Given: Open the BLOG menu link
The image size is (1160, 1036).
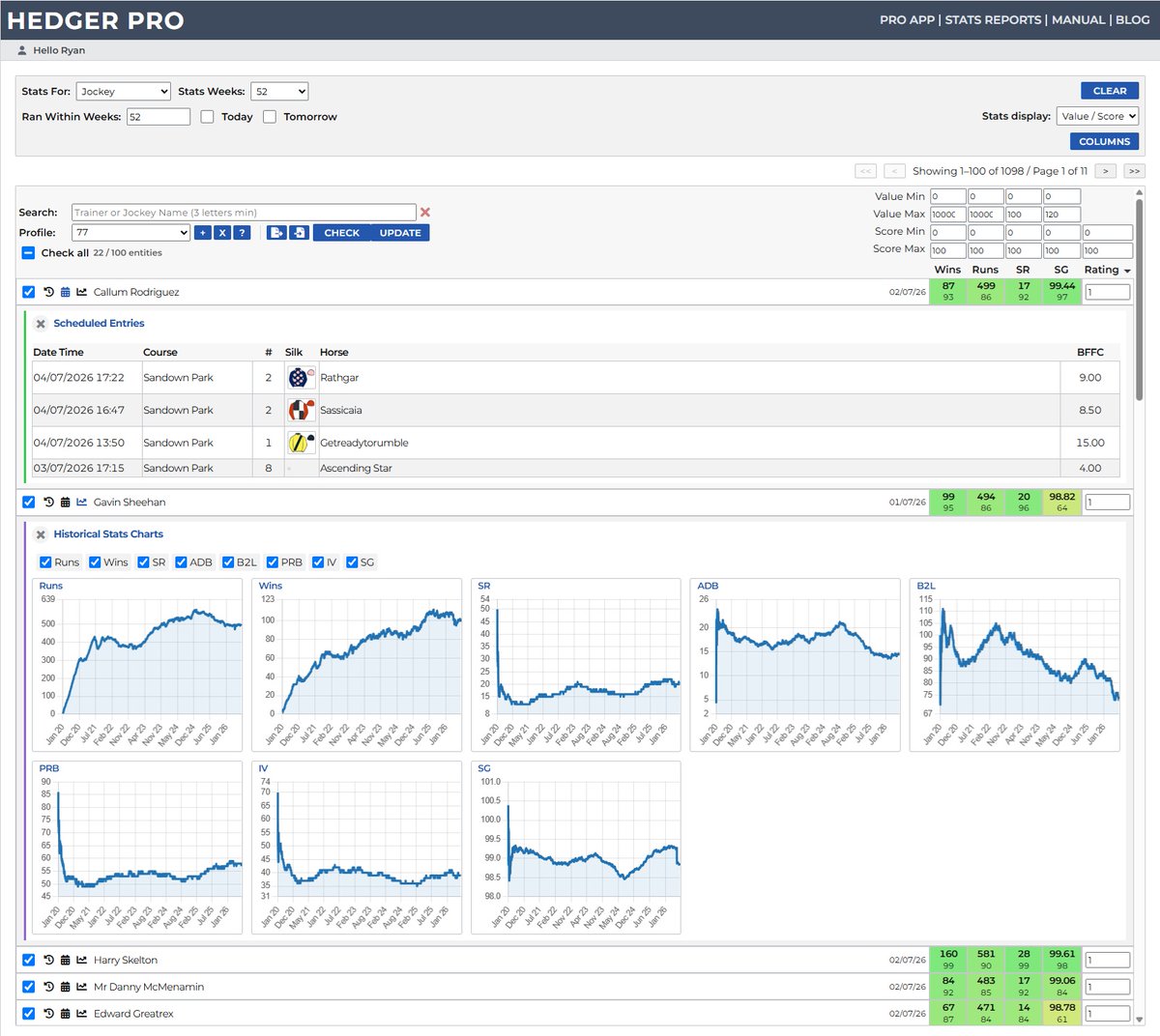Looking at the screenshot, I should [x=1132, y=19].
